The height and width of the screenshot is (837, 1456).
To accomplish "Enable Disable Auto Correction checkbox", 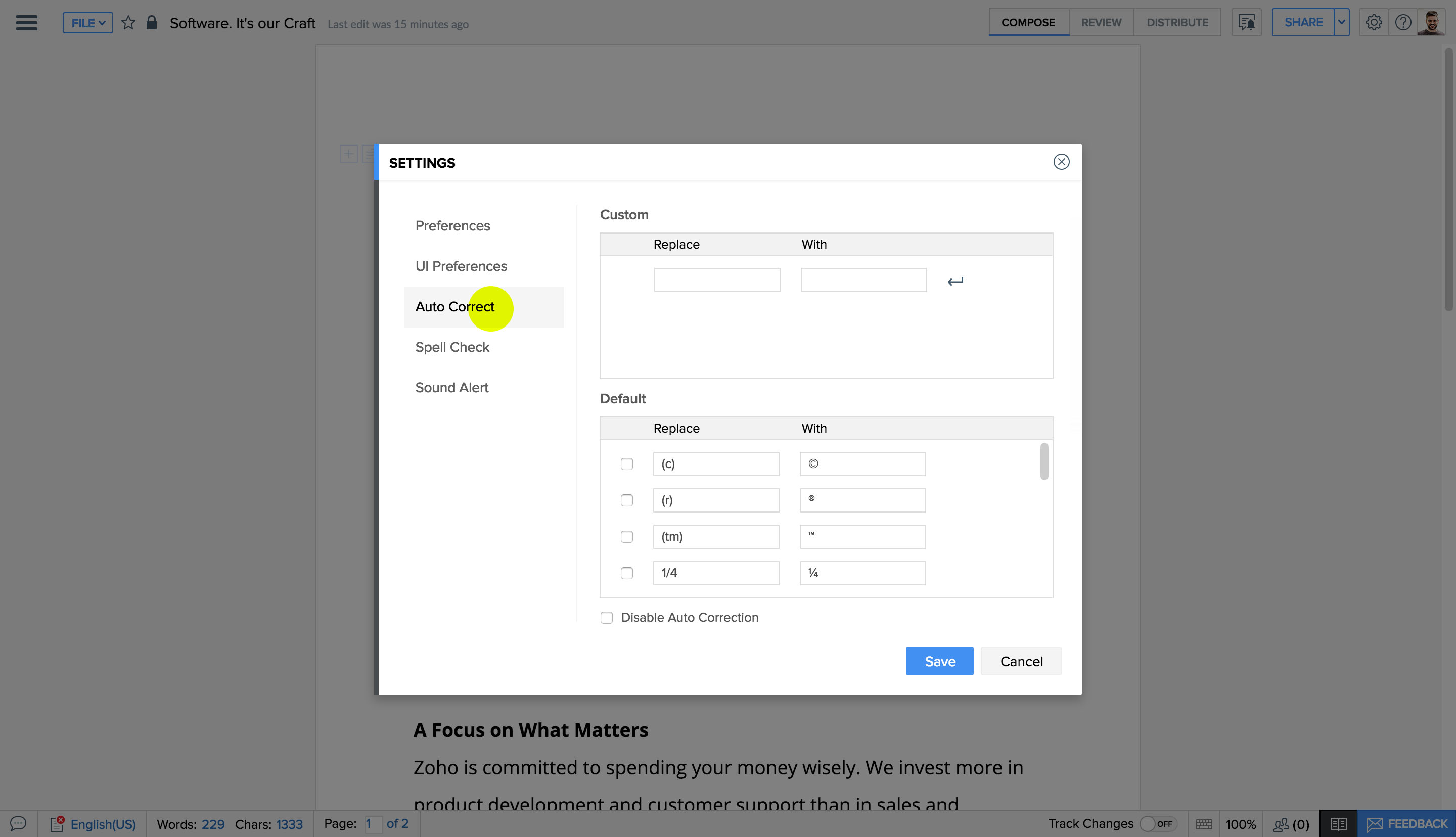I will [607, 618].
